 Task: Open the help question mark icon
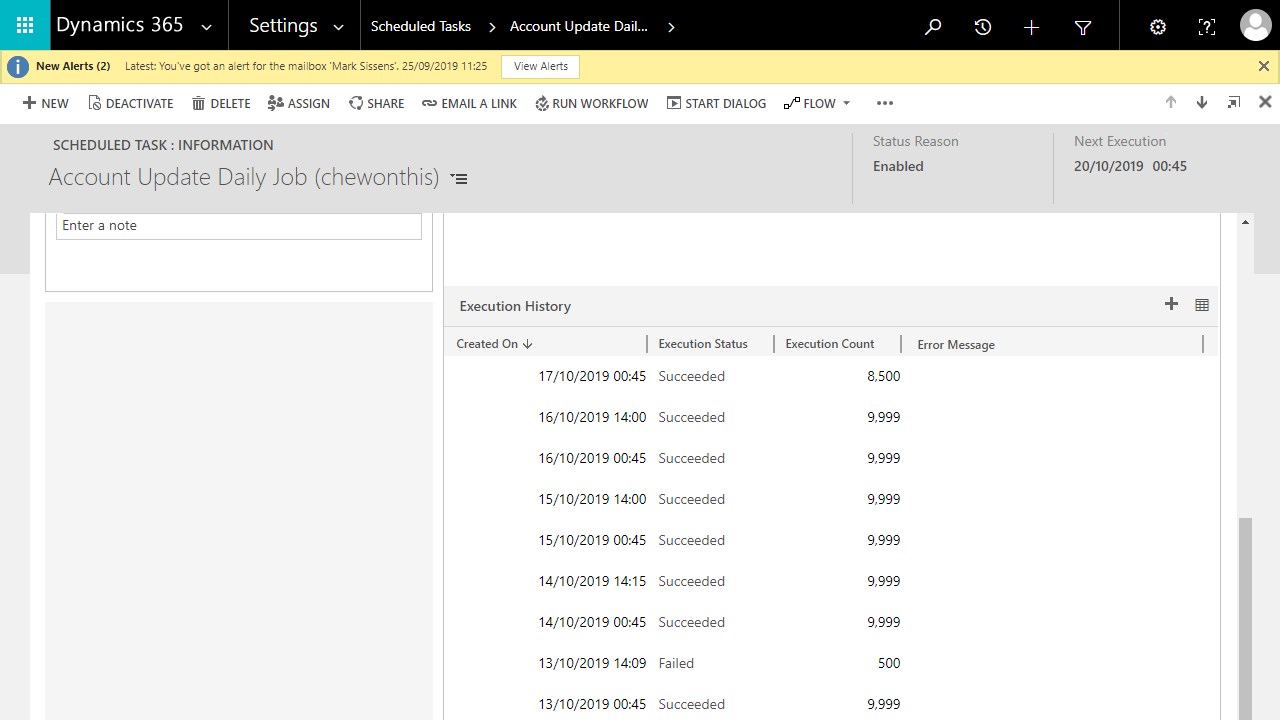tap(1207, 27)
